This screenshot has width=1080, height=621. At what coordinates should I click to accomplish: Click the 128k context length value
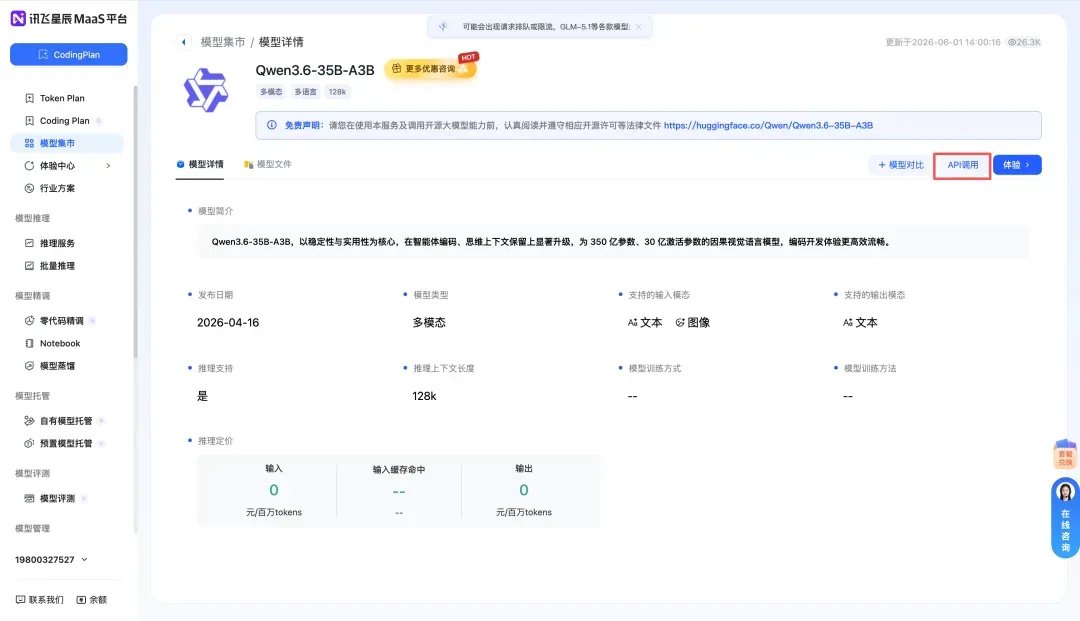(424, 397)
